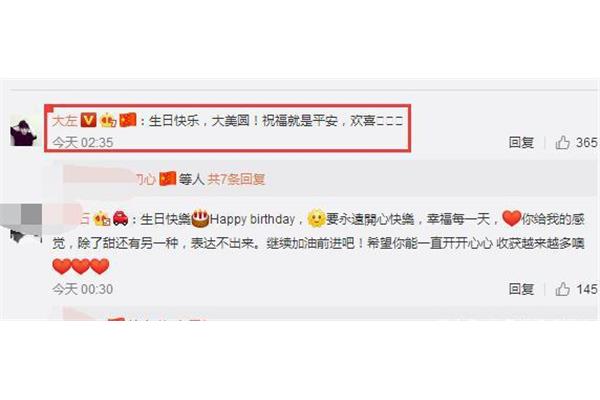Click the thumbs-up icon with 145 likes

(563, 289)
